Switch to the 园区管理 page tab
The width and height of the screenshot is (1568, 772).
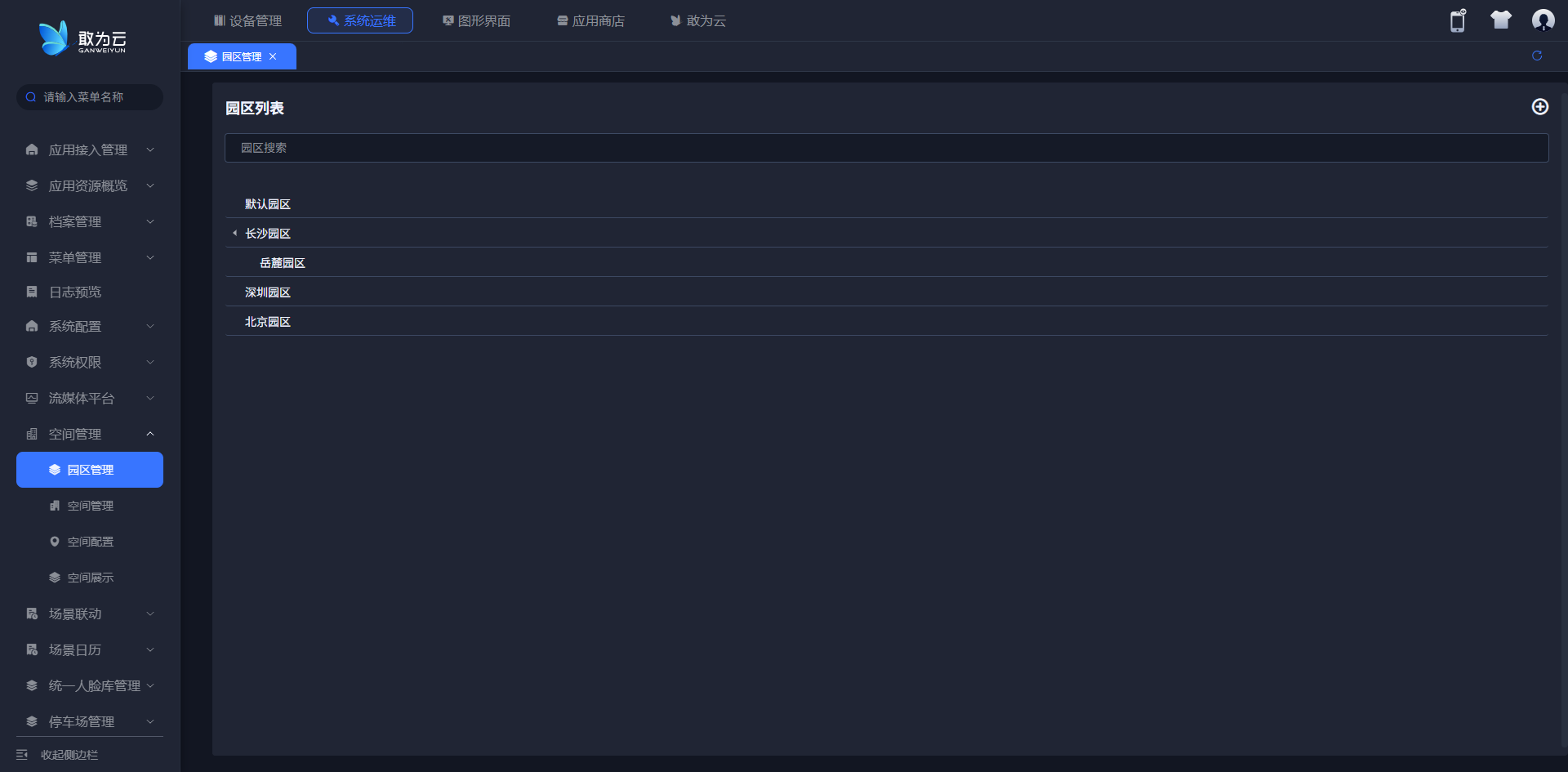click(x=242, y=56)
